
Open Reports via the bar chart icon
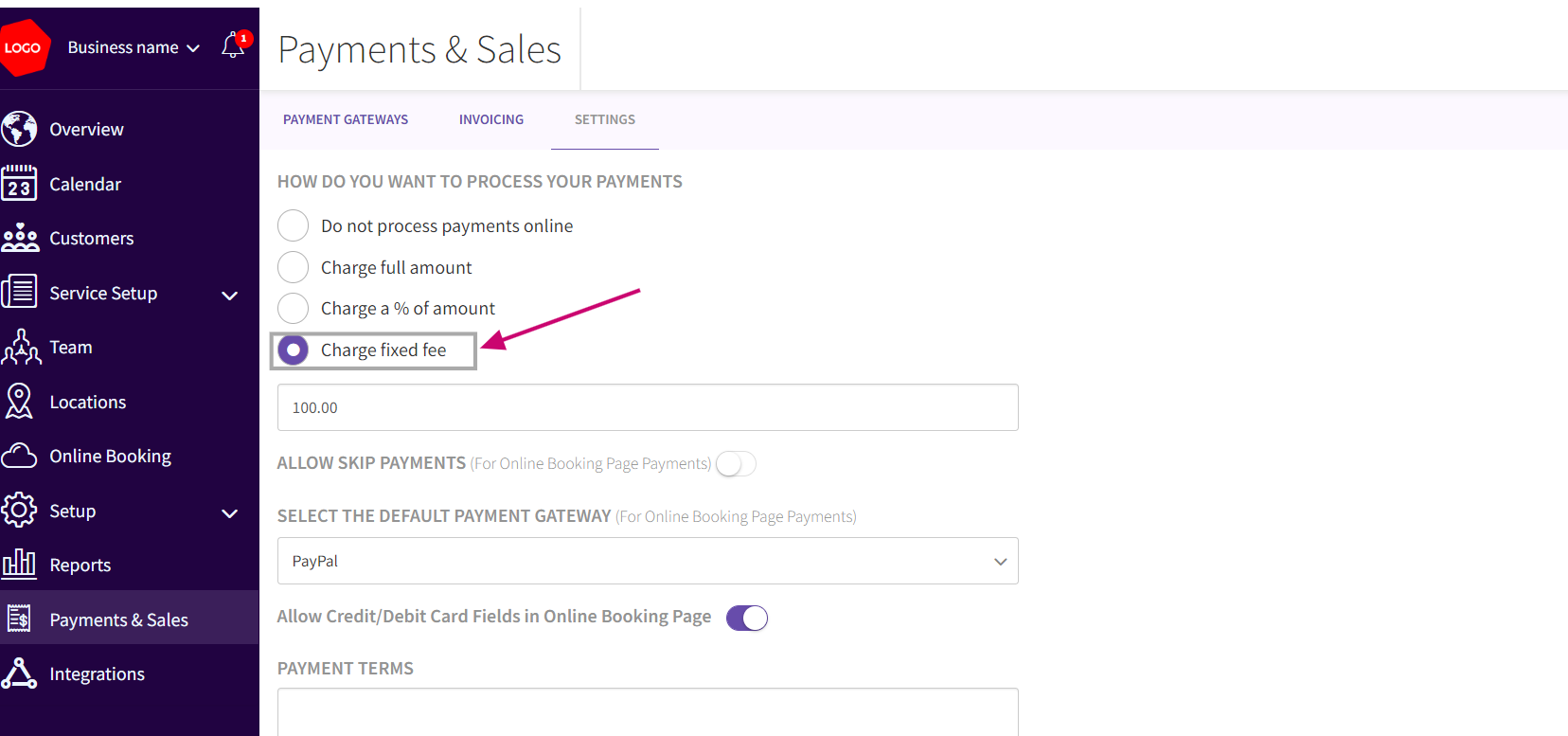[19, 565]
